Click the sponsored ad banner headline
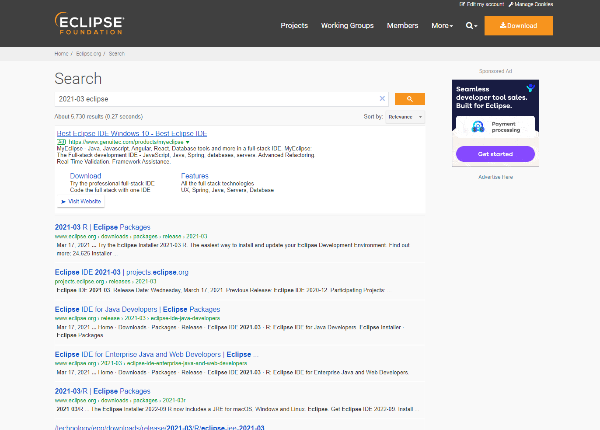The width and height of the screenshot is (600, 430). tap(492, 97)
